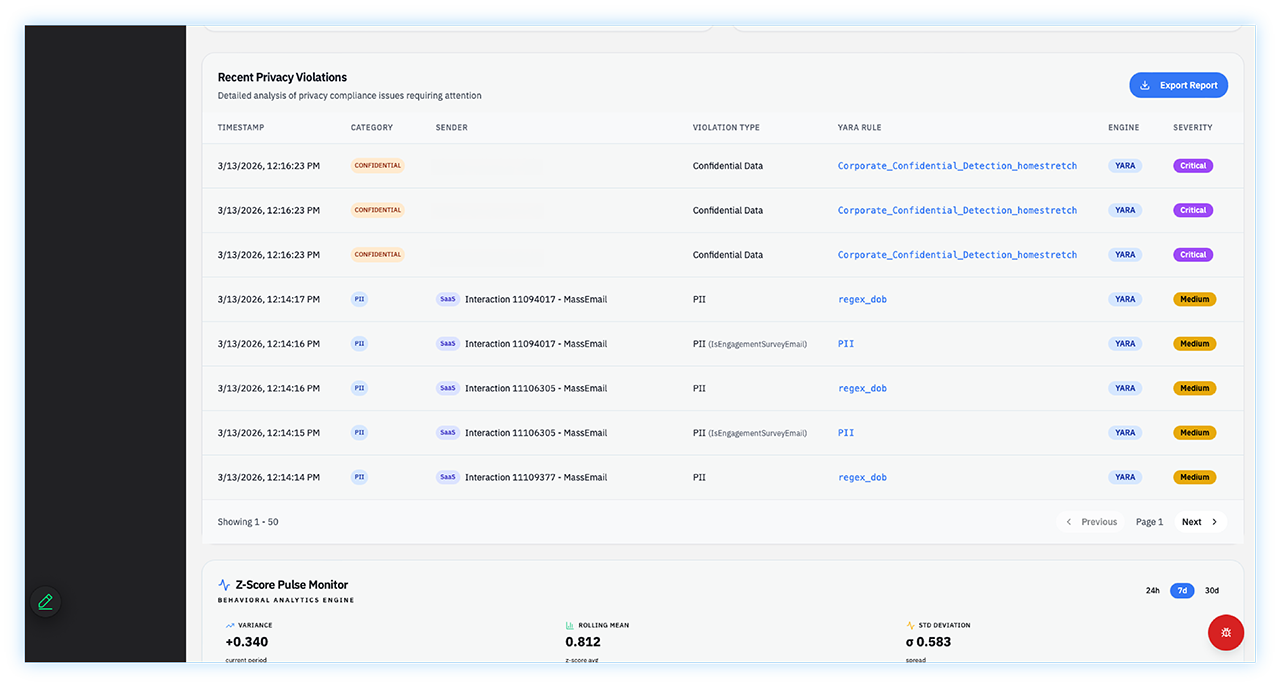
Task: Click the Z-Score Pulse Monitor pulse icon
Action: [224, 585]
